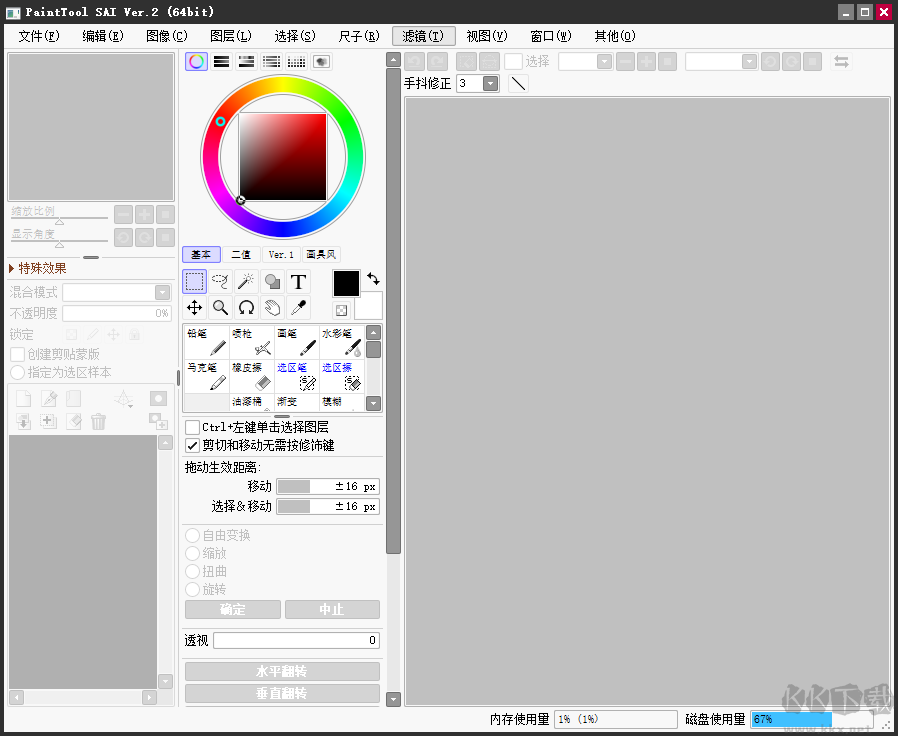The image size is (898, 736).
Task: Show the scratchpad panel
Action: point(322,61)
